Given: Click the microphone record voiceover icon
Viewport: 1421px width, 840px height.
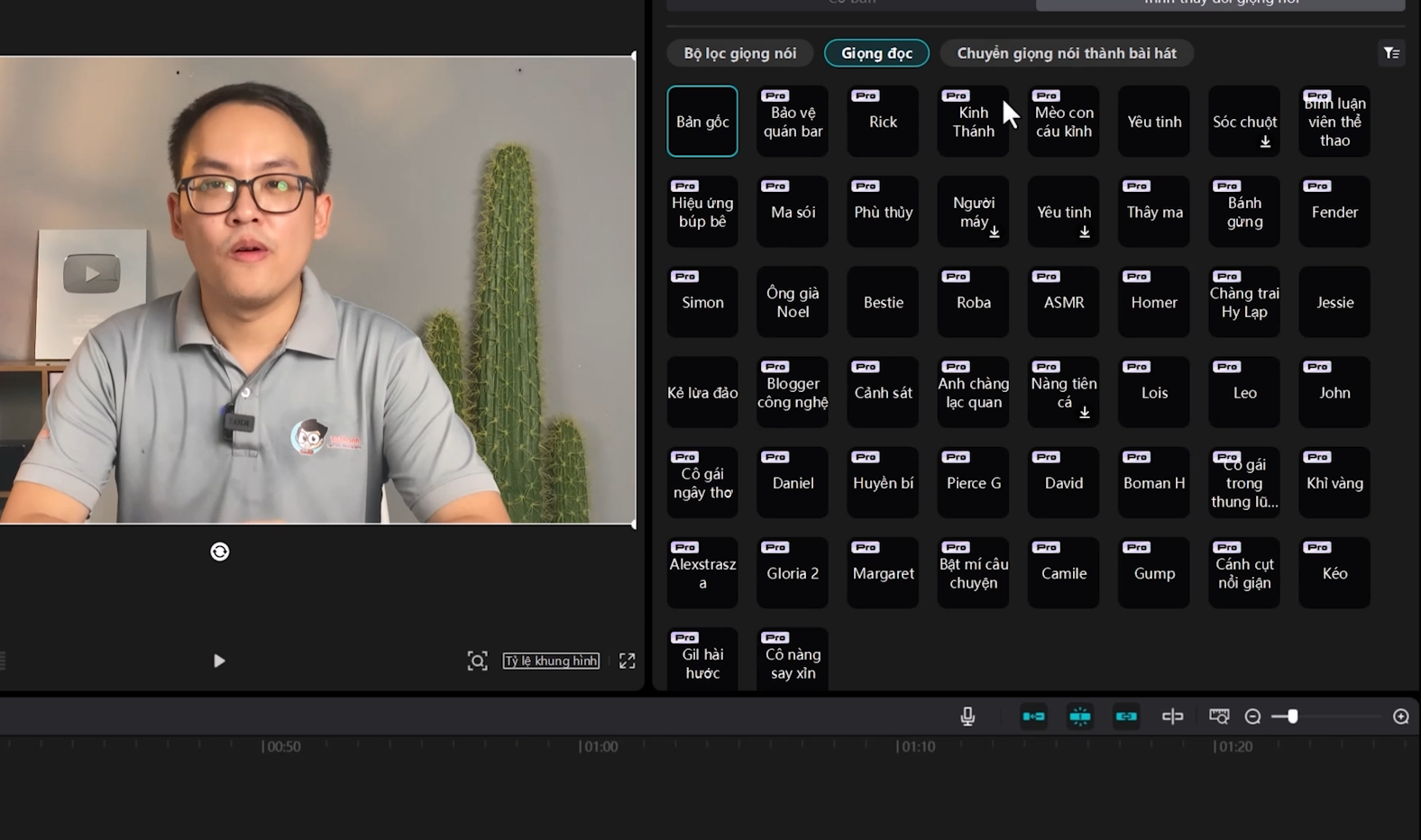Looking at the screenshot, I should point(967,717).
